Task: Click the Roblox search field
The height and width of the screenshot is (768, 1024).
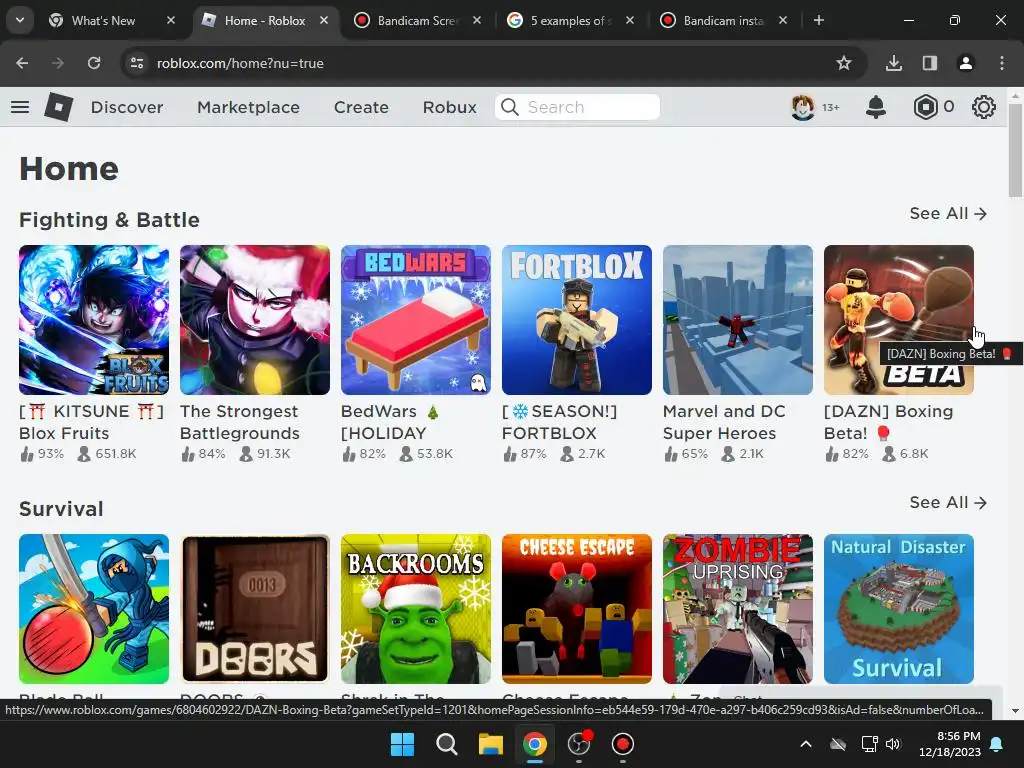Action: click(x=577, y=107)
